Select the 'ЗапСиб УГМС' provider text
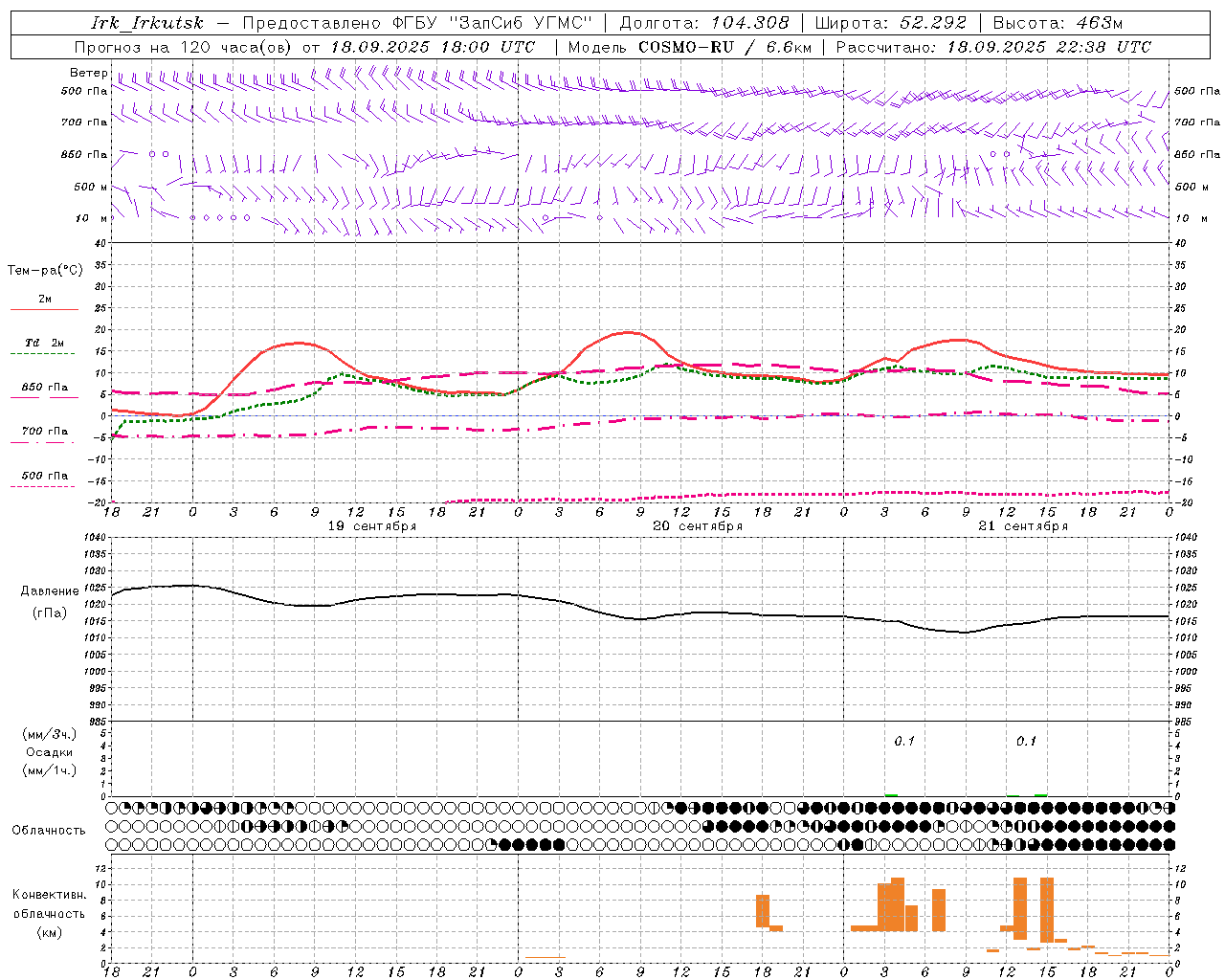Viewport: 1225px width, 980px height. 522,23
